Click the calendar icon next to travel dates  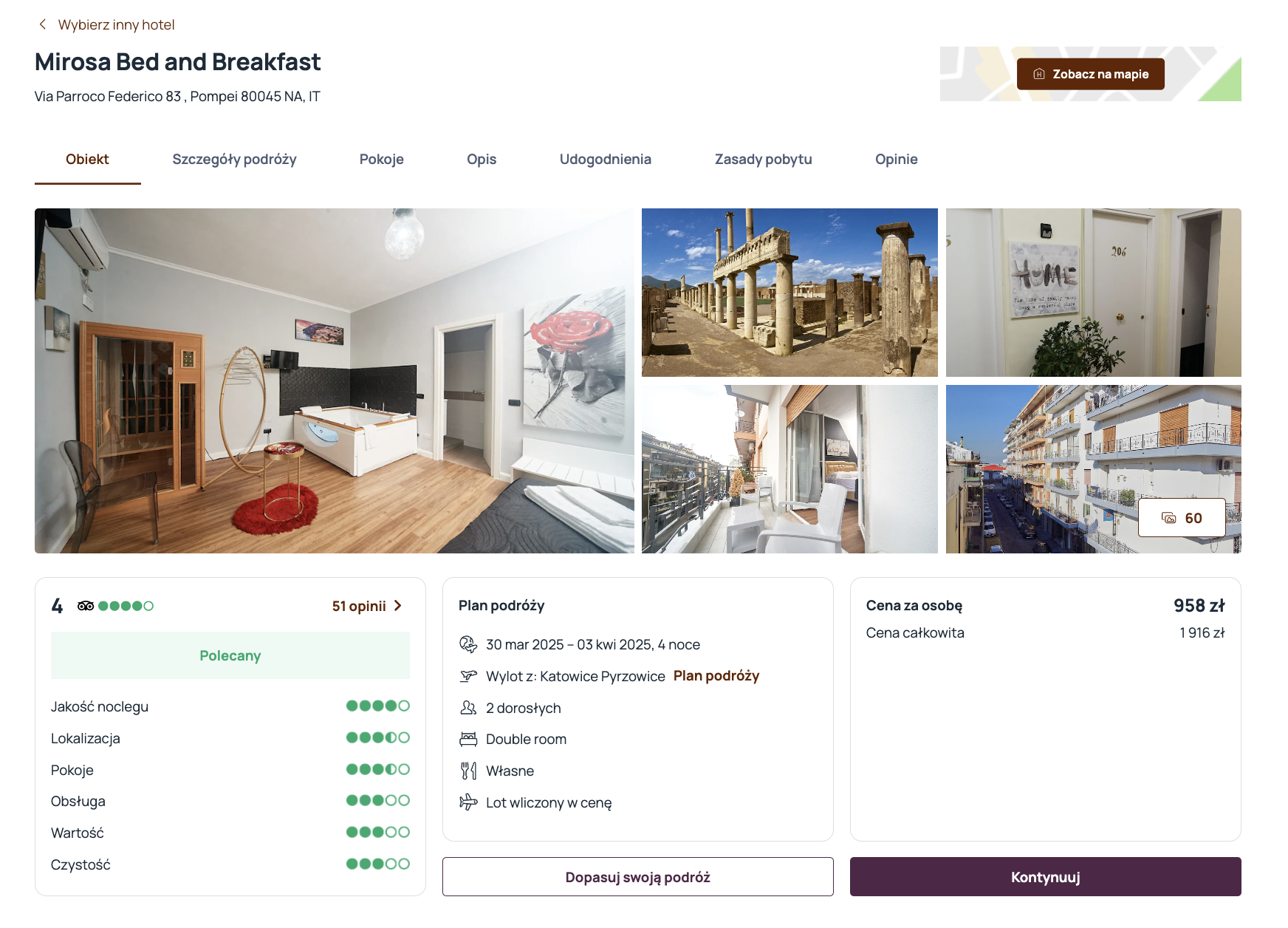468,644
